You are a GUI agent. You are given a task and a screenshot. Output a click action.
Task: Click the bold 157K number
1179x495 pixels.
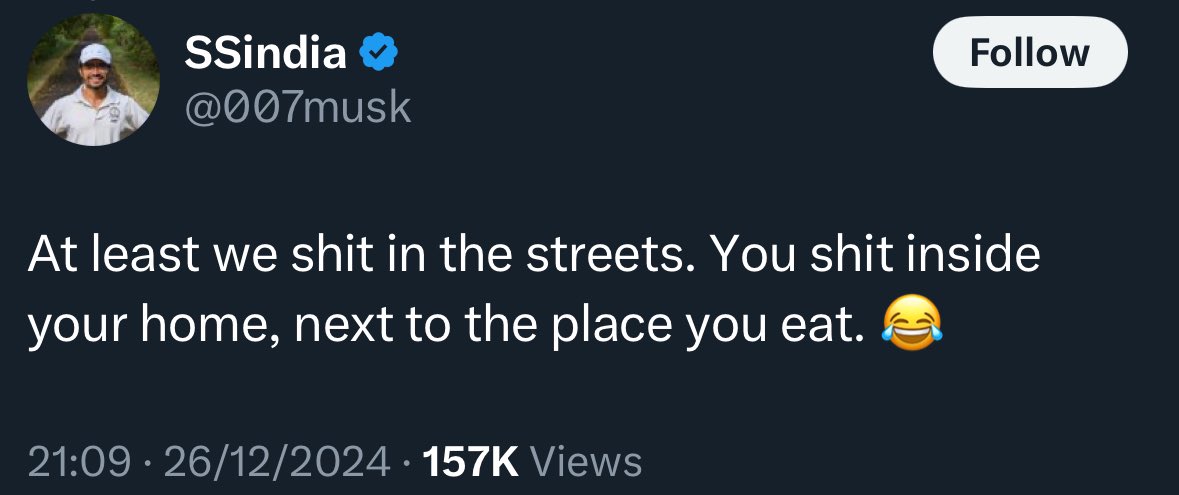coord(470,461)
